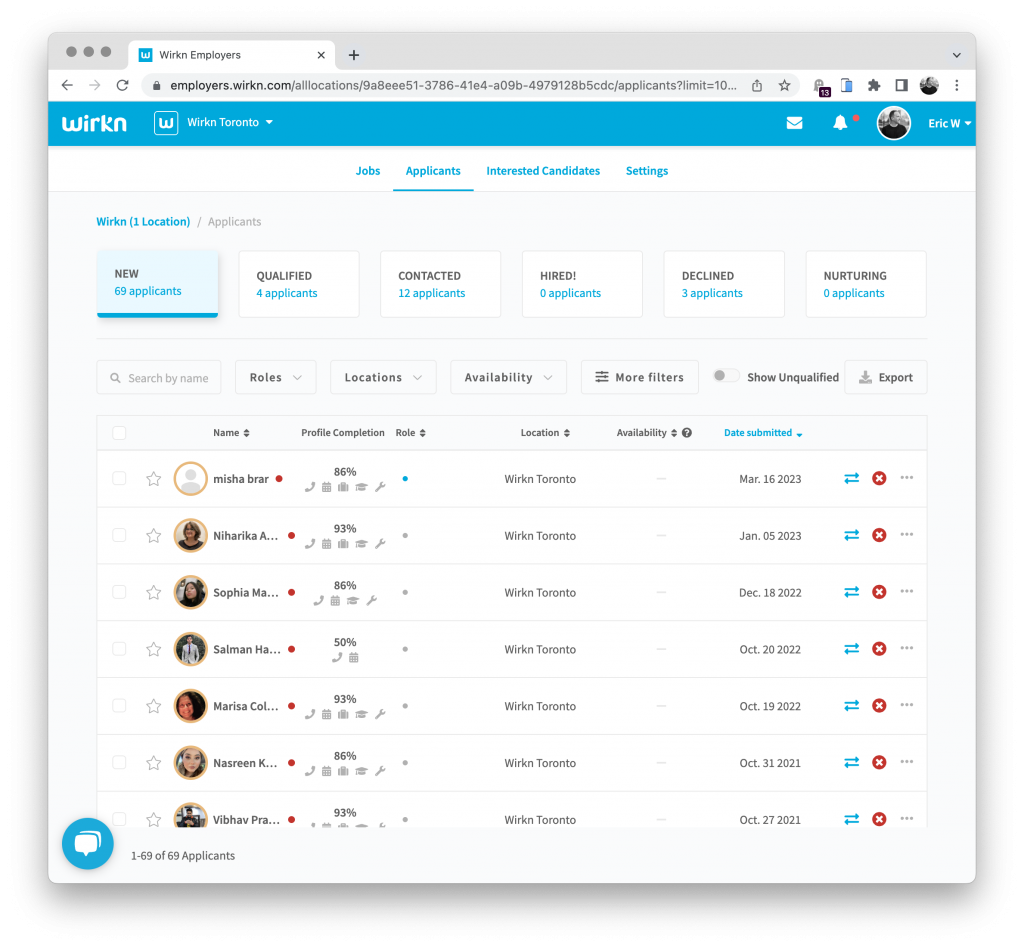The height and width of the screenshot is (947, 1024).
Task: Click the Search by name field
Action: coord(160,378)
